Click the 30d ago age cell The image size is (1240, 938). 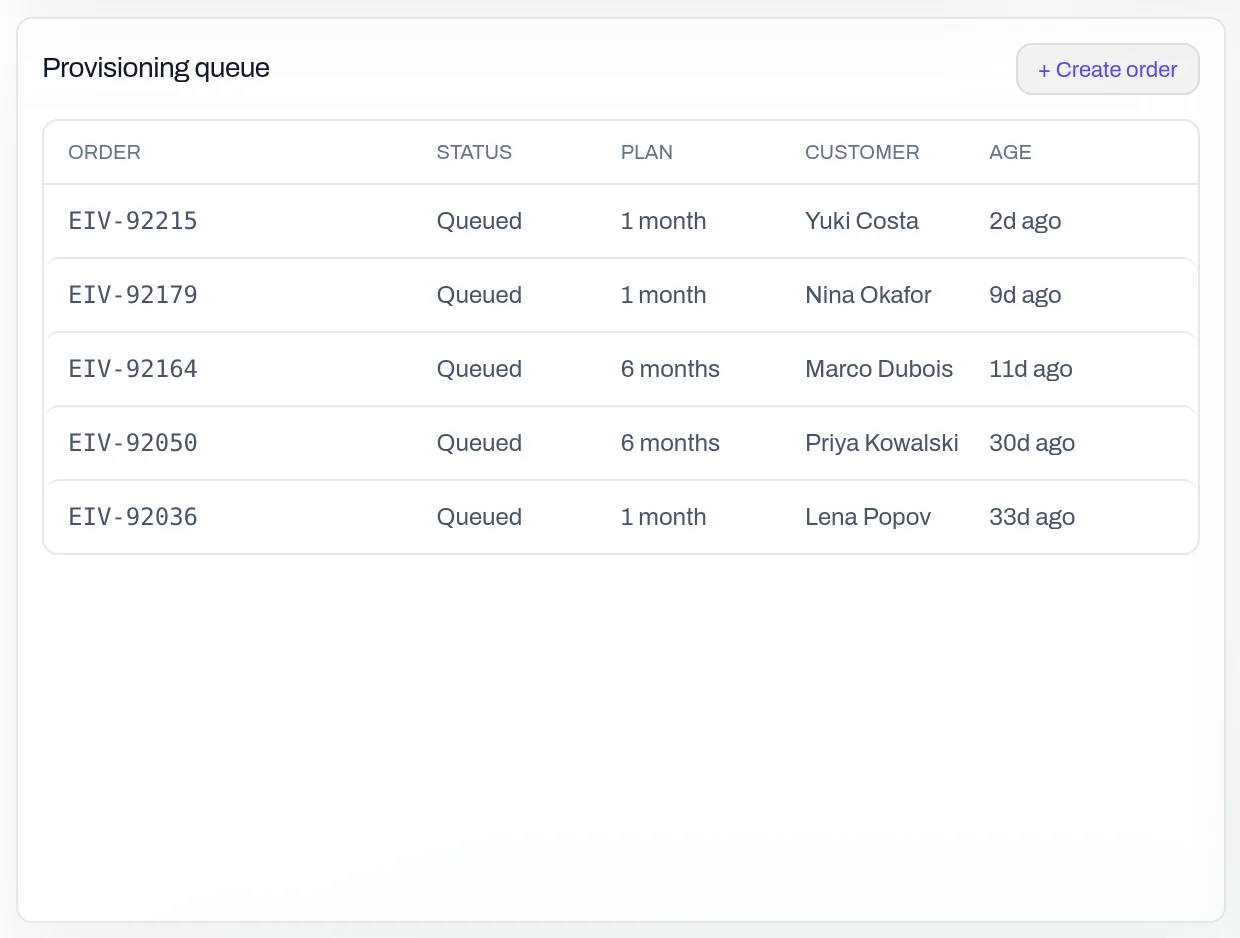click(1032, 443)
